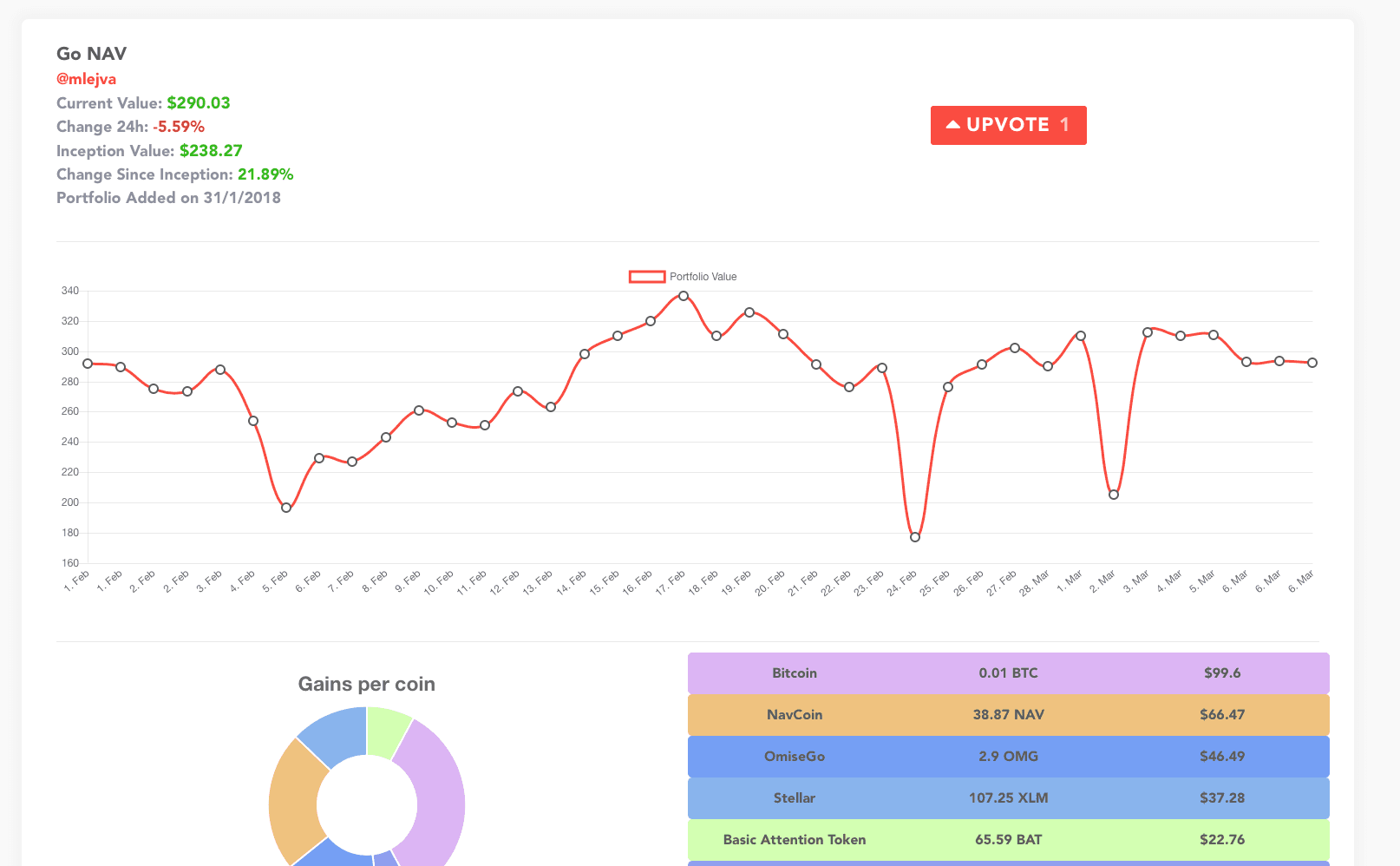Viewport: 1400px width, 866px height.
Task: Click the Stellar holdings row
Action: pyautogui.click(x=1008, y=798)
